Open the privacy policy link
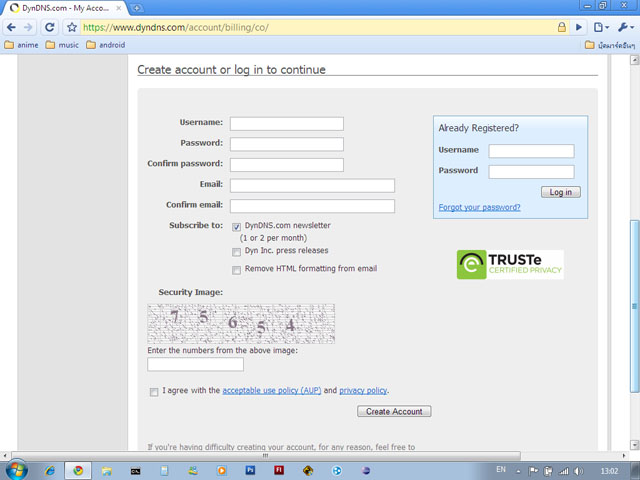The height and width of the screenshot is (480, 640). [x=363, y=391]
